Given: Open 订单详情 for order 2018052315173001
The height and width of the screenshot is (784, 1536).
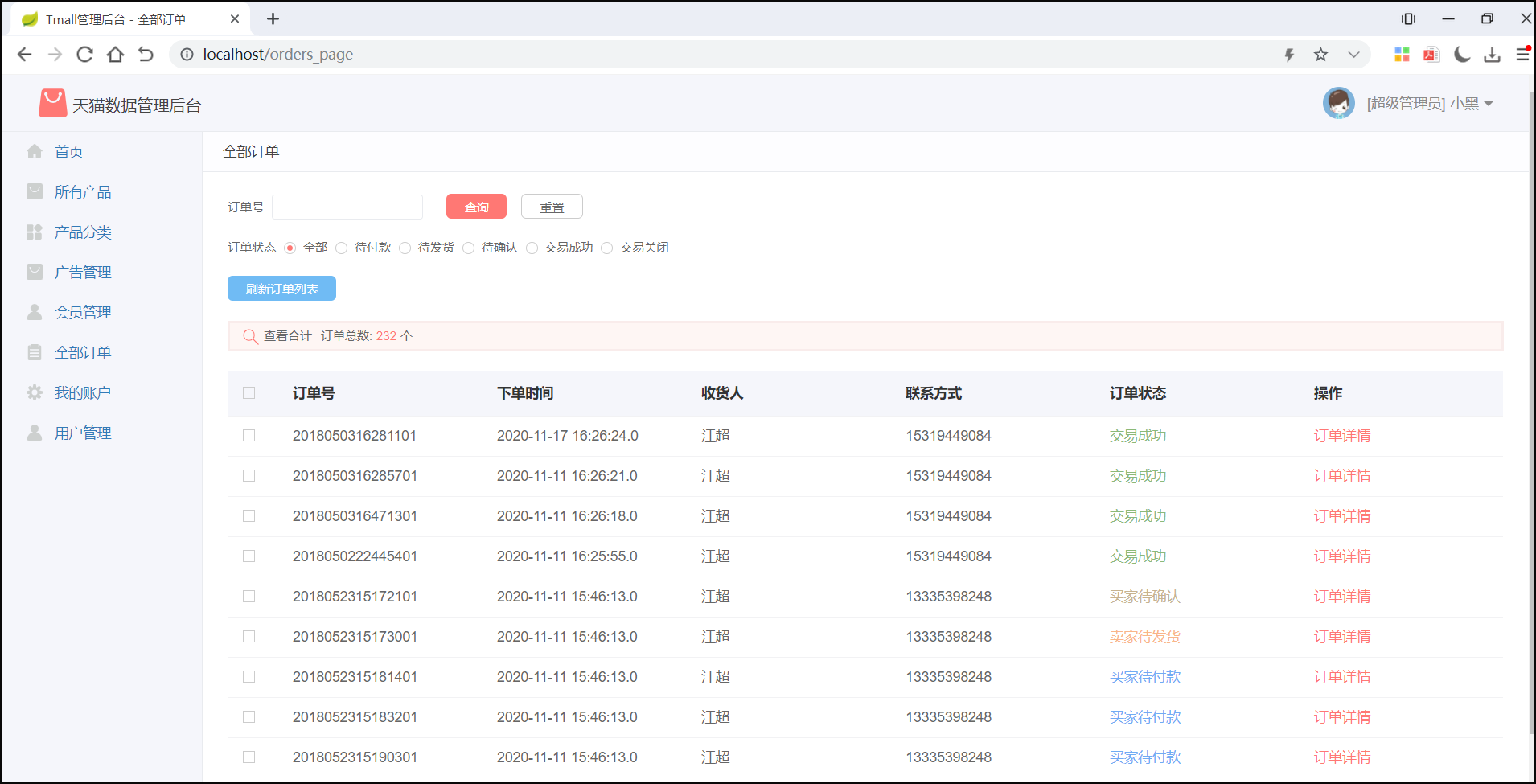Looking at the screenshot, I should (x=1342, y=636).
